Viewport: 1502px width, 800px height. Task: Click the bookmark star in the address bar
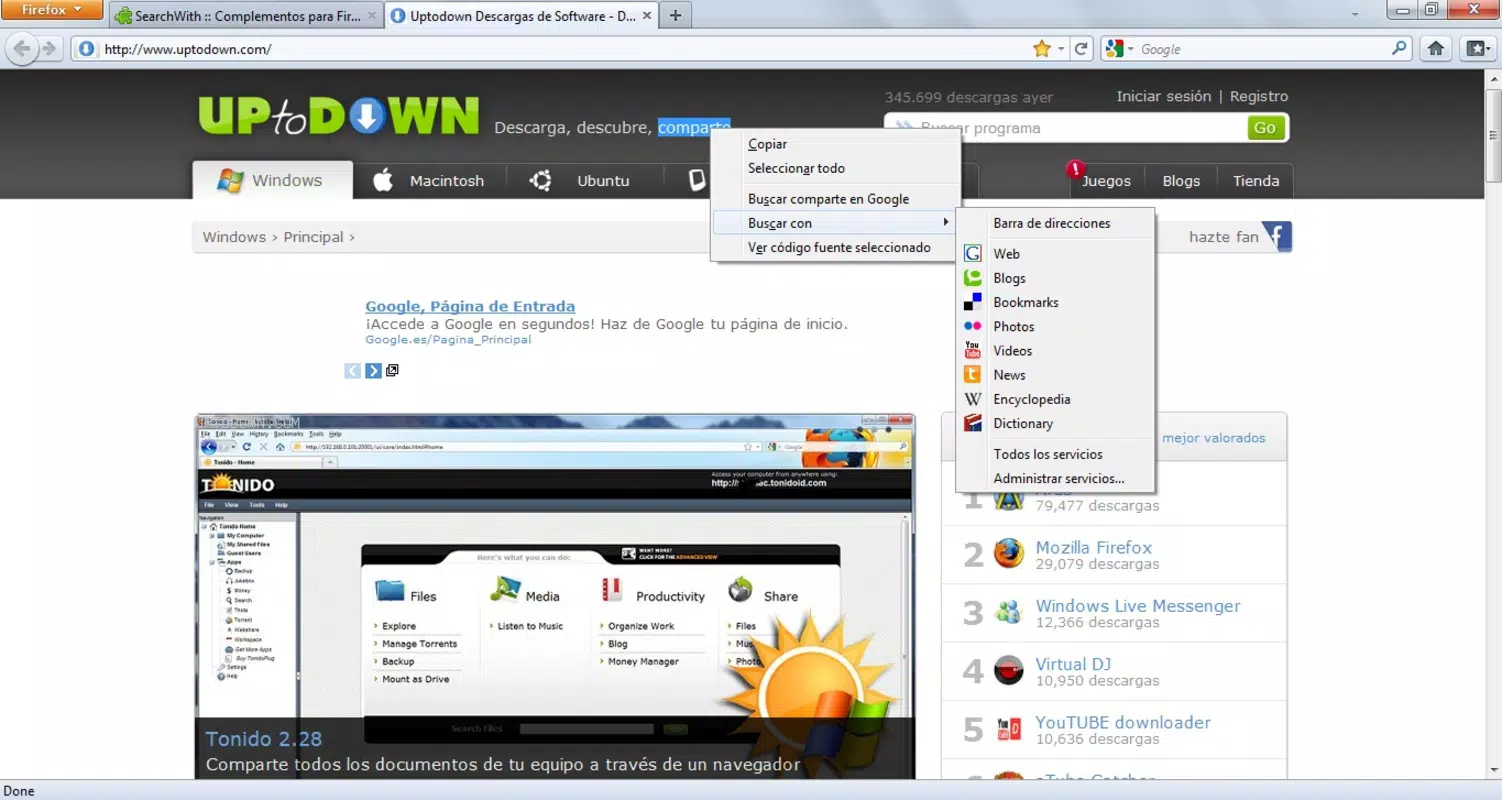(1042, 48)
